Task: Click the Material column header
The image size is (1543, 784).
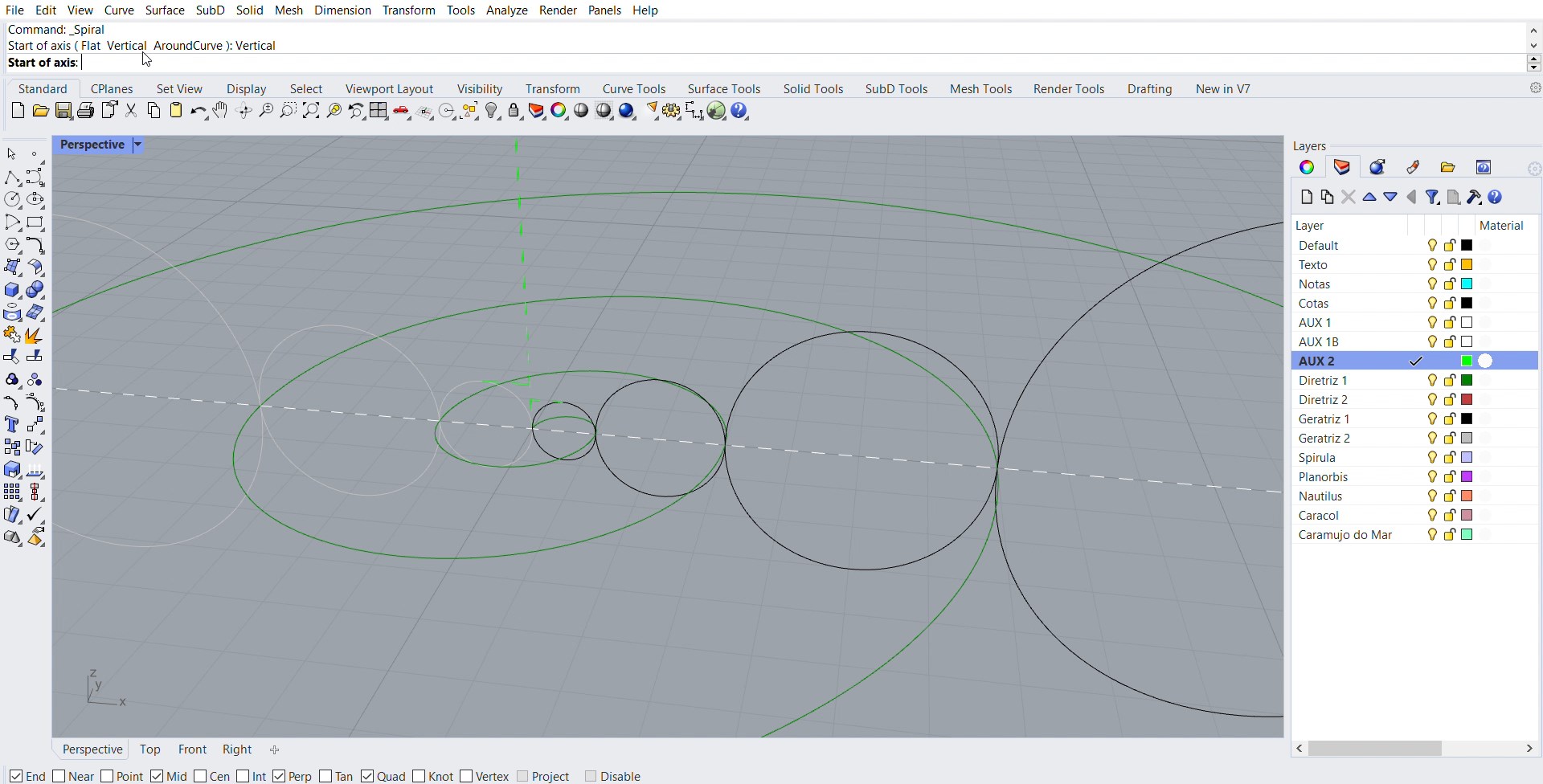Action: [x=1501, y=226]
